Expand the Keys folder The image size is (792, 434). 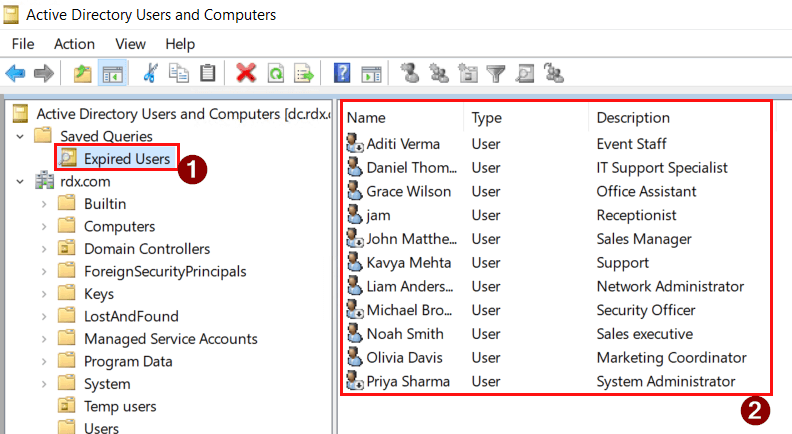tap(44, 294)
